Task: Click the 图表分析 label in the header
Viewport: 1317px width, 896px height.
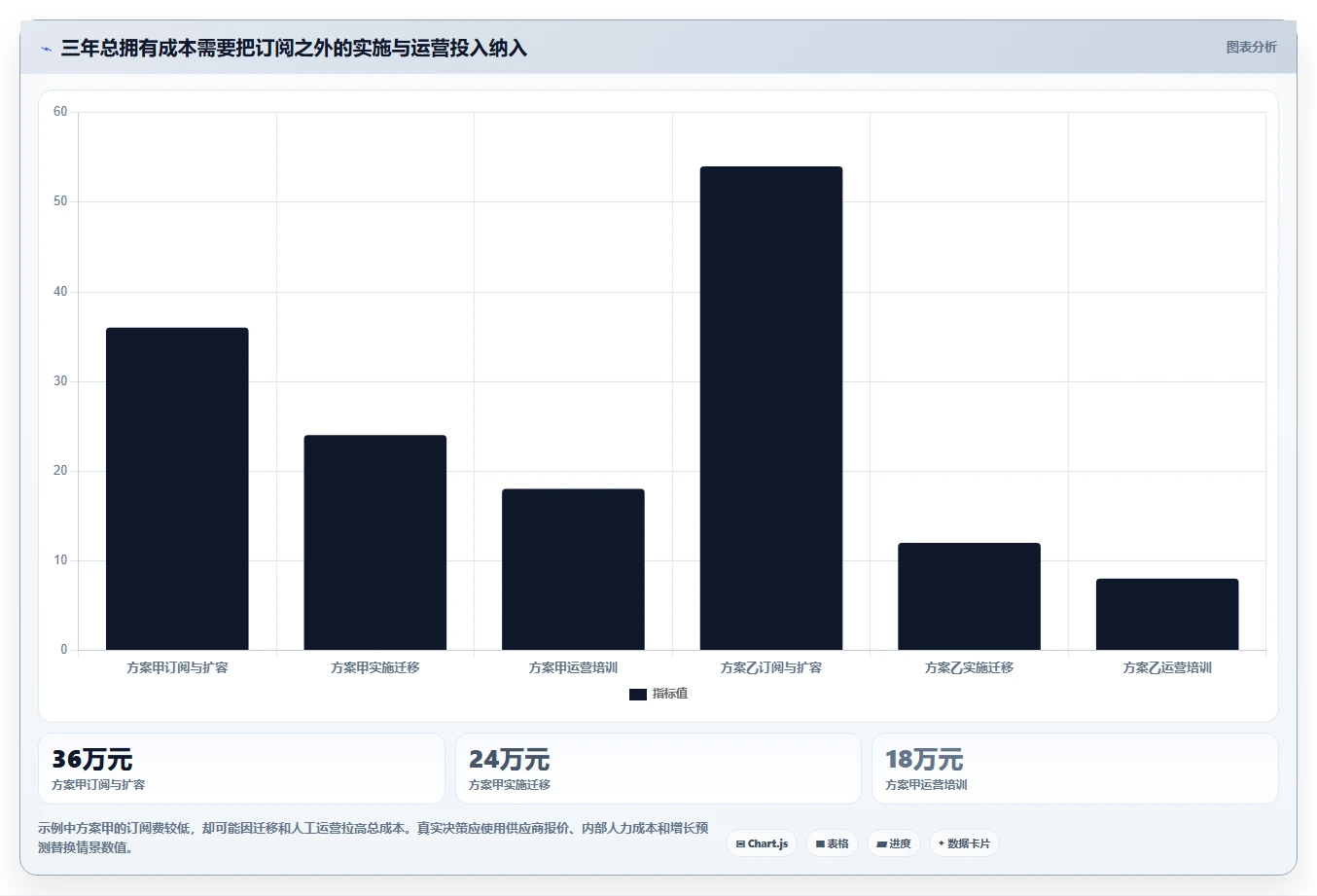Action: (x=1251, y=47)
